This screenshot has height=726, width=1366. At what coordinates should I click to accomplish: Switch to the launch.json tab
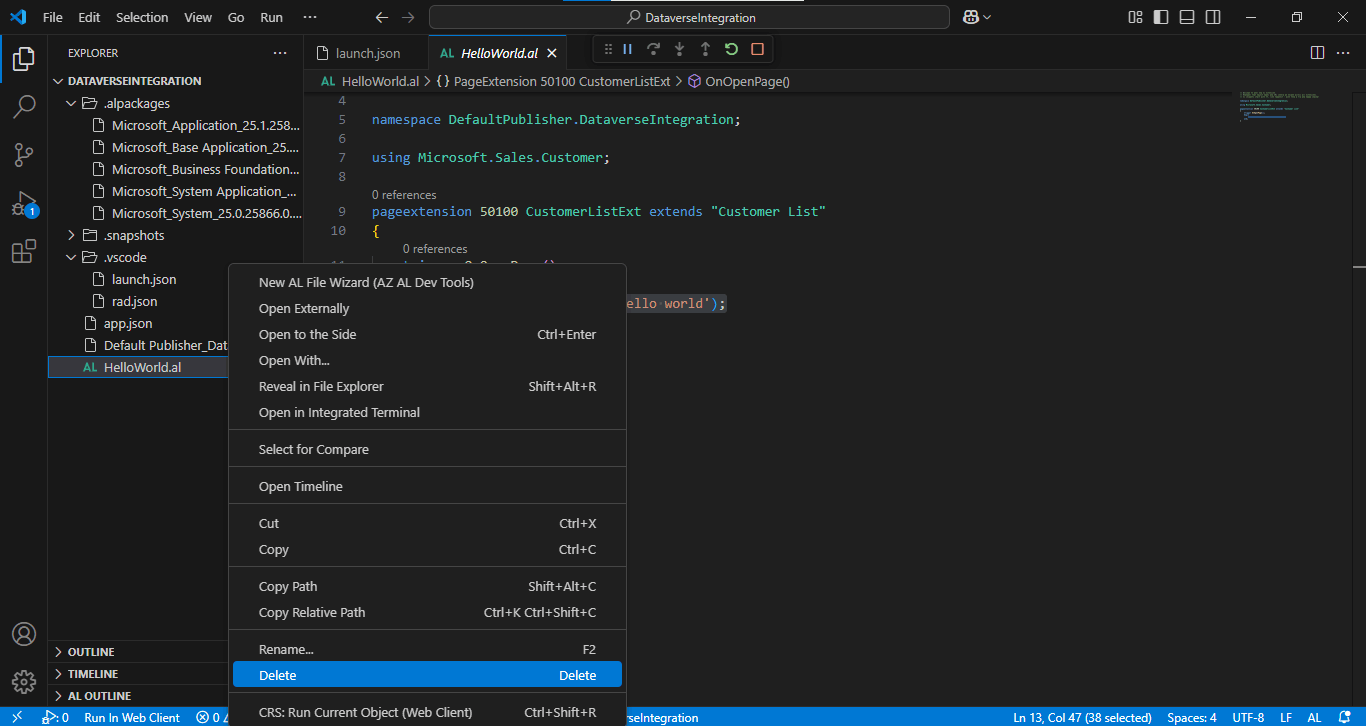tap(367, 53)
